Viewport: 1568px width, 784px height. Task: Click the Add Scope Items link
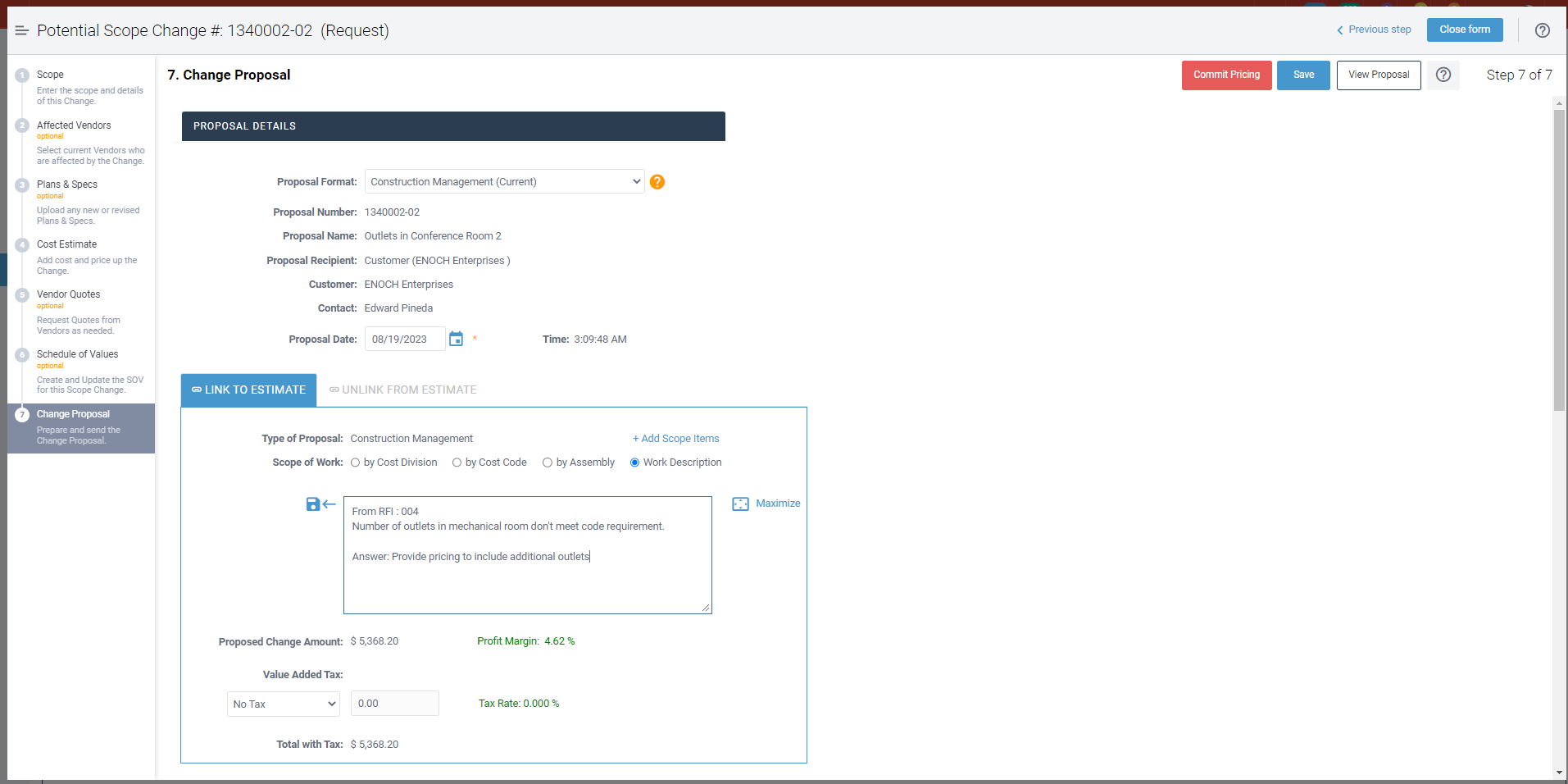tap(675, 438)
